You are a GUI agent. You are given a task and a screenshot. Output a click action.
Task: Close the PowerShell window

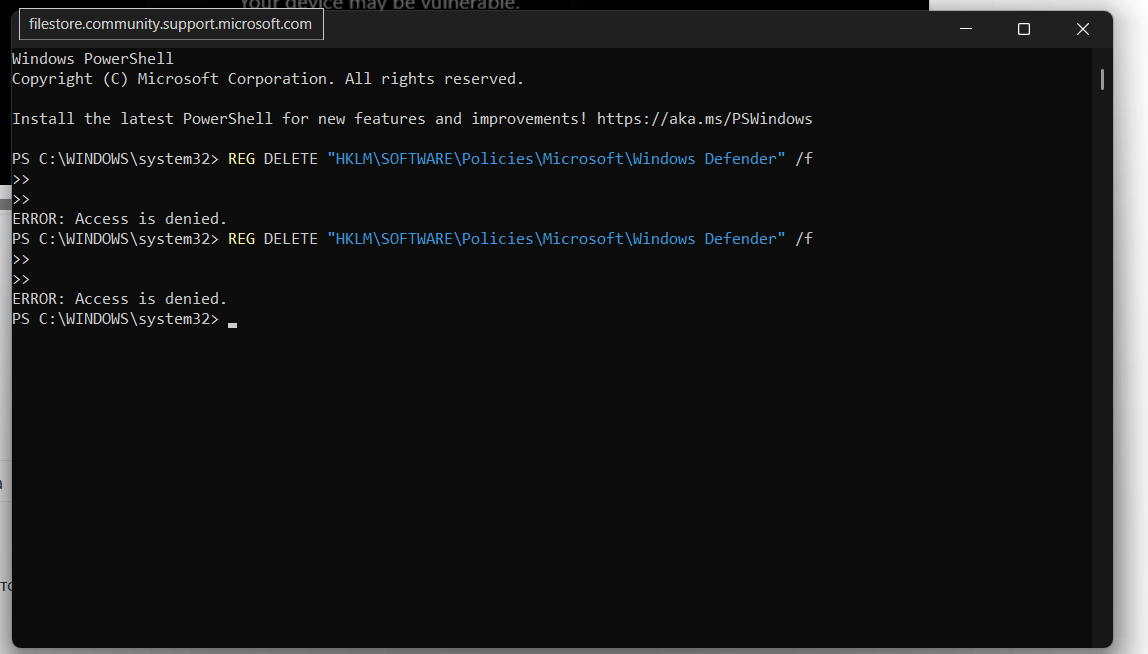pos(1082,29)
